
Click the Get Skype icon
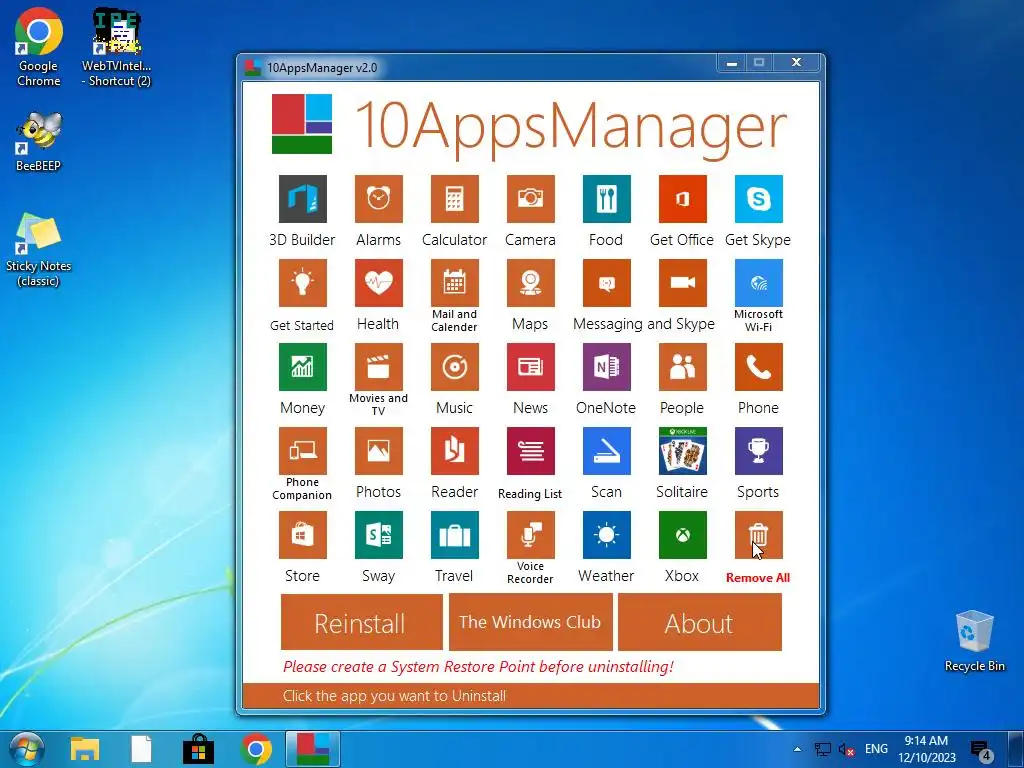[x=758, y=199]
